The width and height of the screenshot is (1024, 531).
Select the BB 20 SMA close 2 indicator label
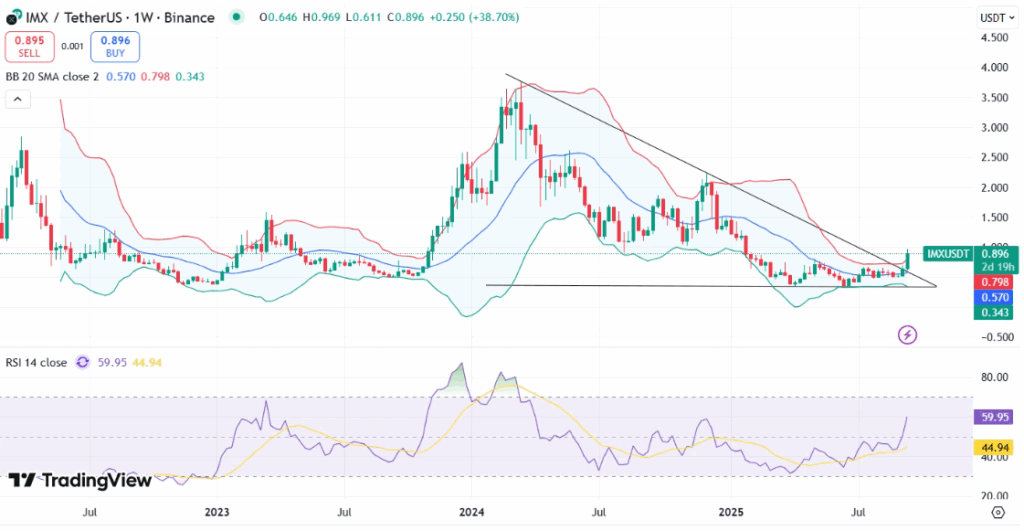pyautogui.click(x=52, y=76)
